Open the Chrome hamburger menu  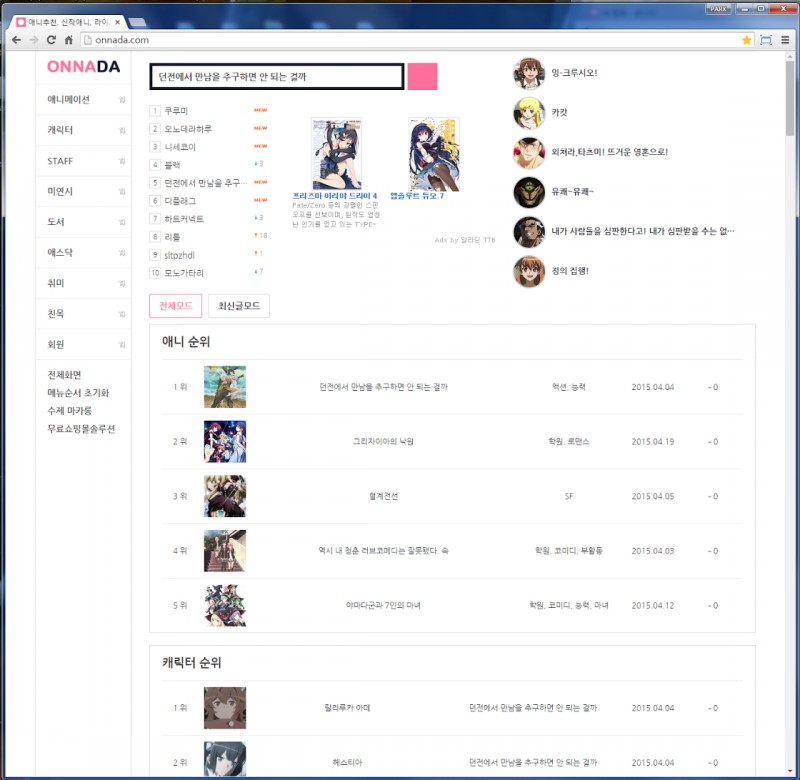(x=785, y=40)
